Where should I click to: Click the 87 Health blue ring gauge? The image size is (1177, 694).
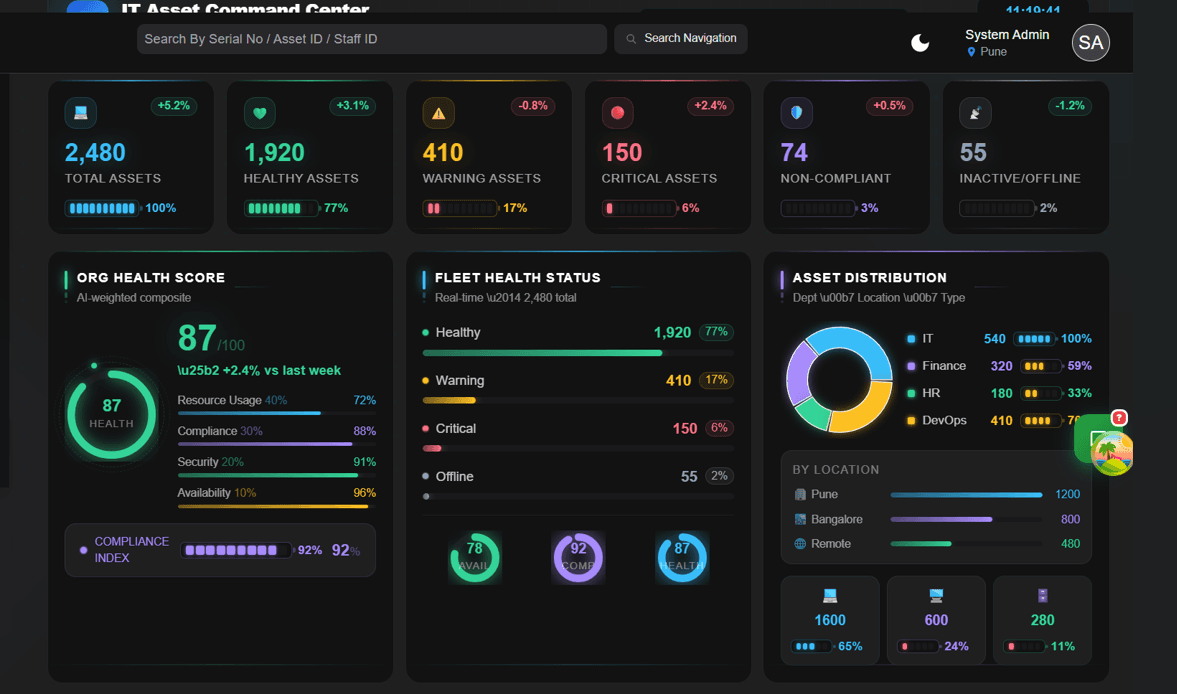point(682,557)
